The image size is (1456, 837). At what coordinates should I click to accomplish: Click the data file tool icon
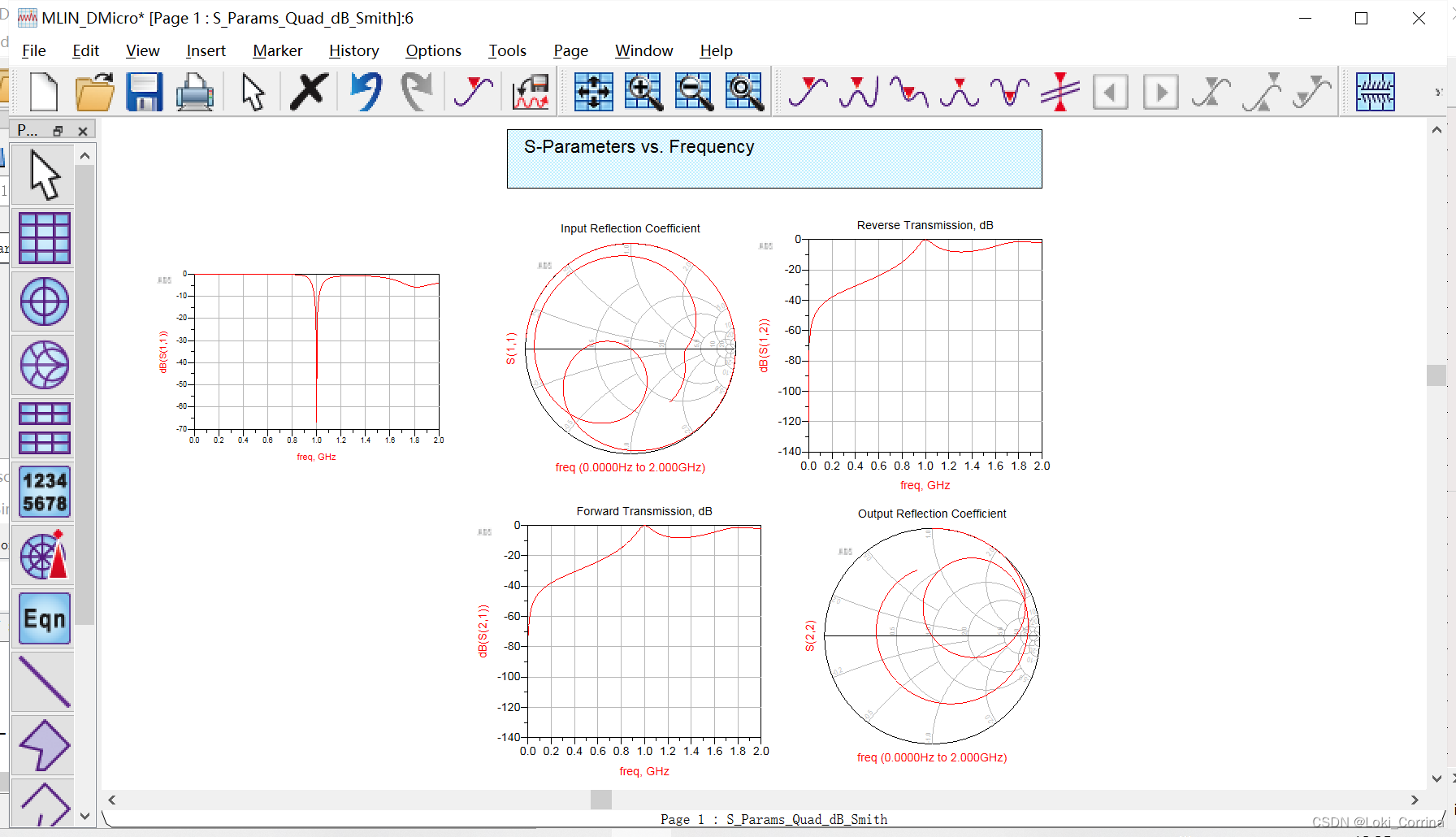[531, 92]
